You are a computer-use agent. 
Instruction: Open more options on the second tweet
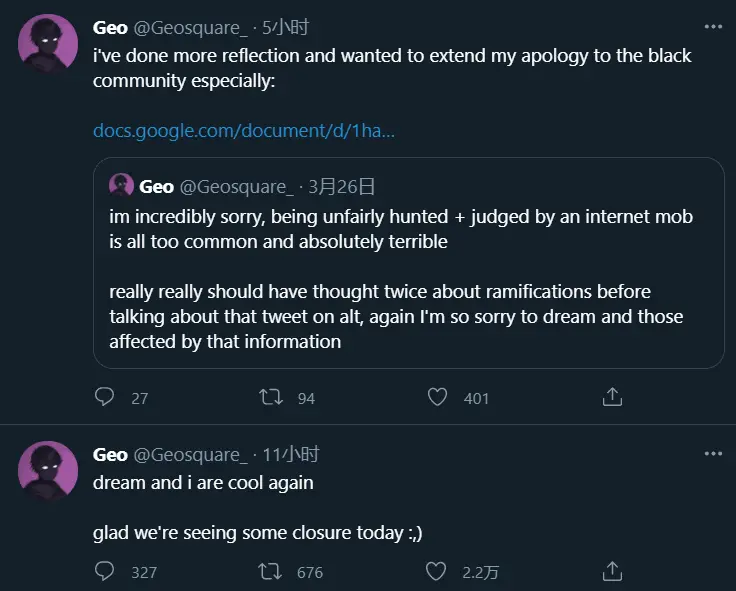coord(712,453)
